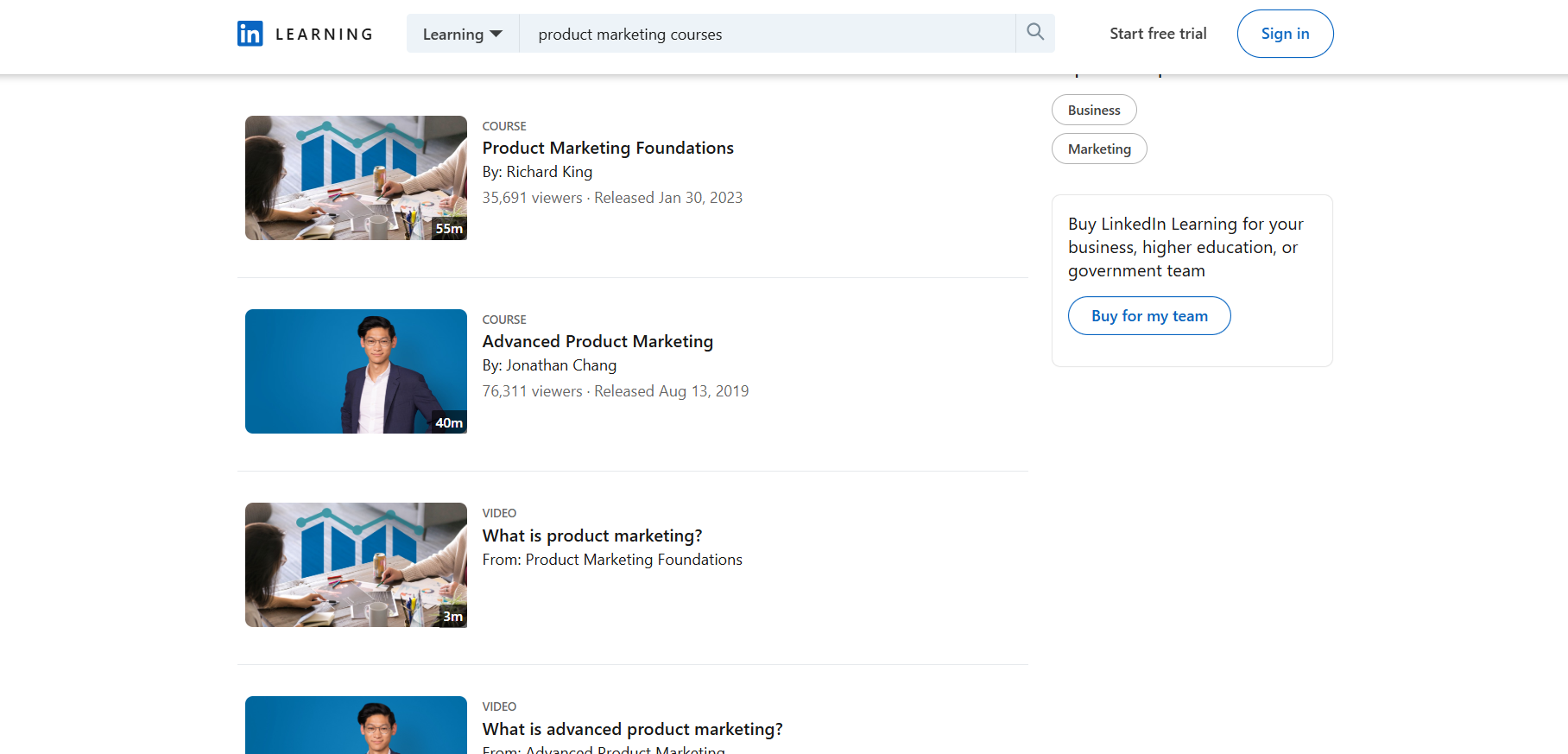
Task: Click the search field with product marketing courses
Action: (x=768, y=34)
